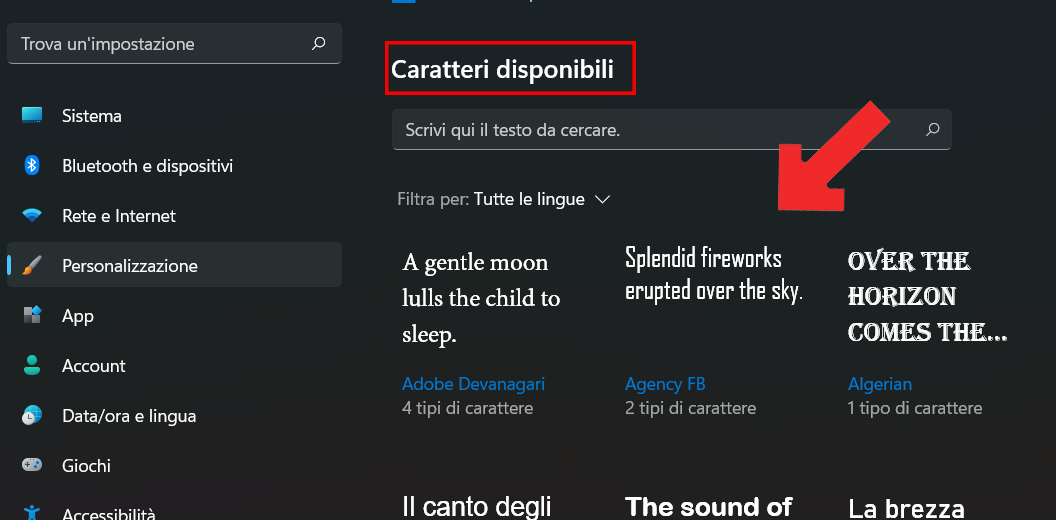Select the 'Splendid fireworks' font preview

714,275
